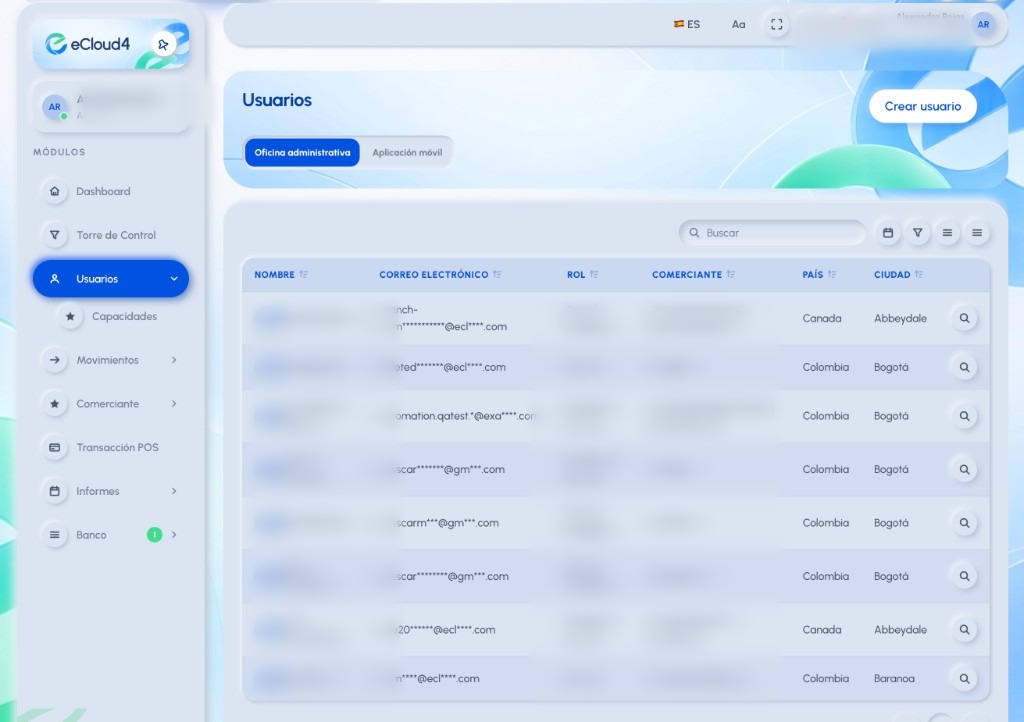Click the AR avatar in sidebar
This screenshot has width=1024, height=722.
[55, 107]
